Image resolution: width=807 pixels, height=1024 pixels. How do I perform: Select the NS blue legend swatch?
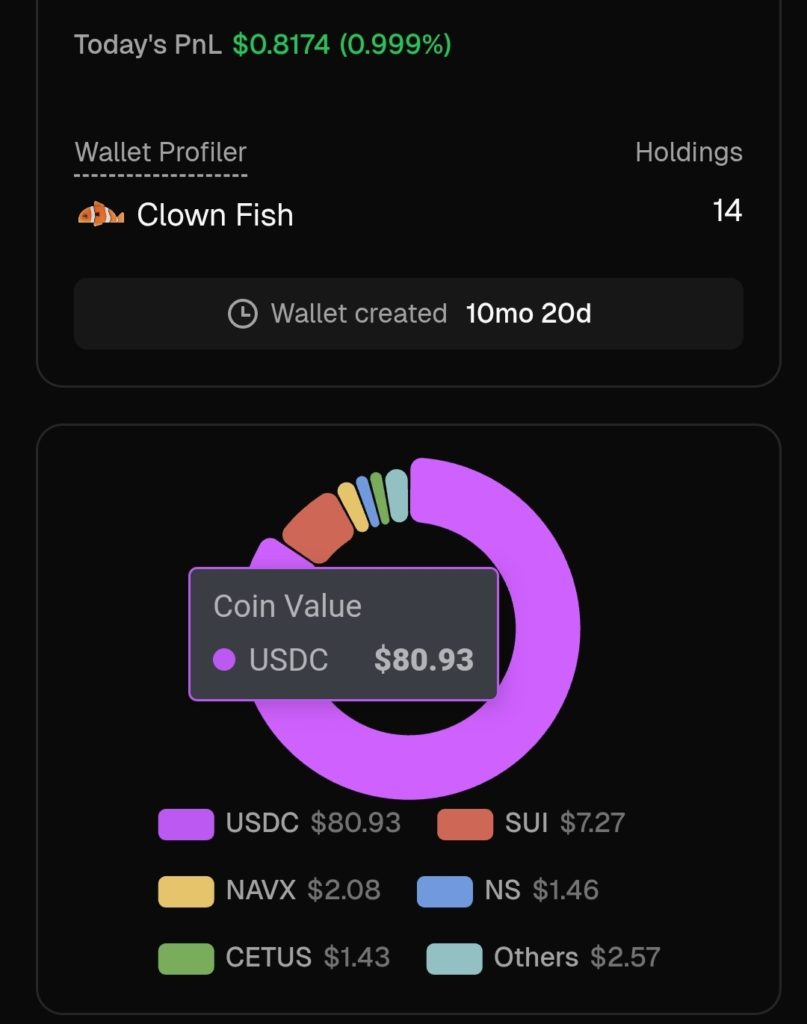pos(445,891)
